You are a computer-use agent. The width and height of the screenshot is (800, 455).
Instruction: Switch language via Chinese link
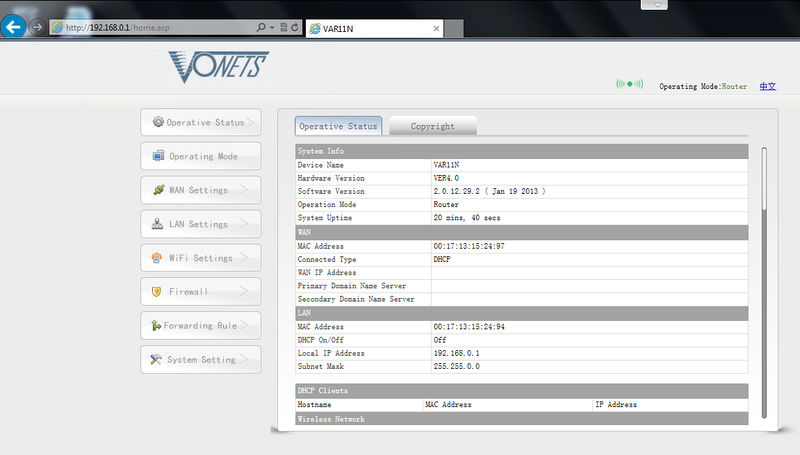pyautogui.click(x=767, y=86)
